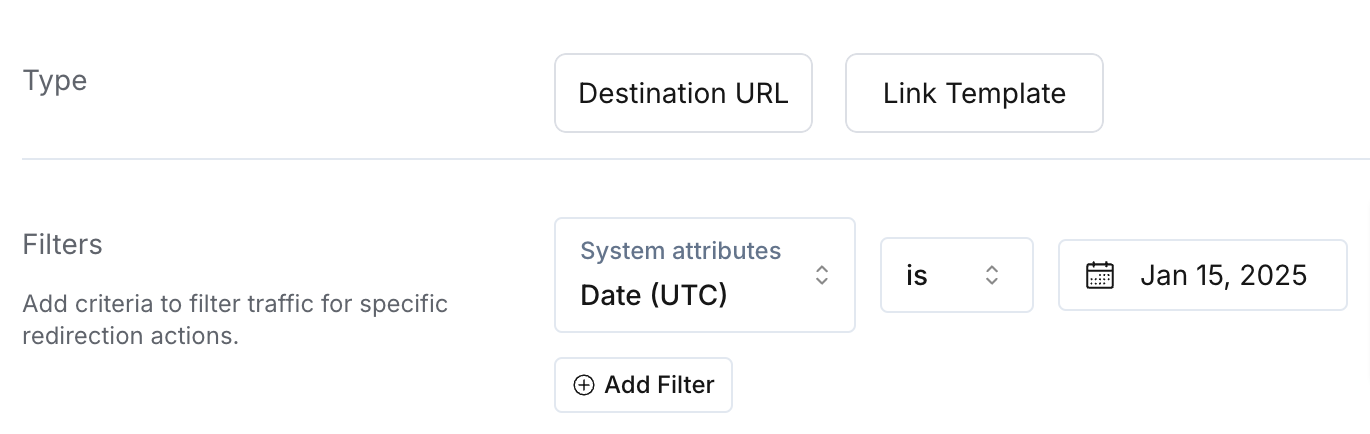
Task: Open the System attributes dropdown
Action: tap(704, 275)
